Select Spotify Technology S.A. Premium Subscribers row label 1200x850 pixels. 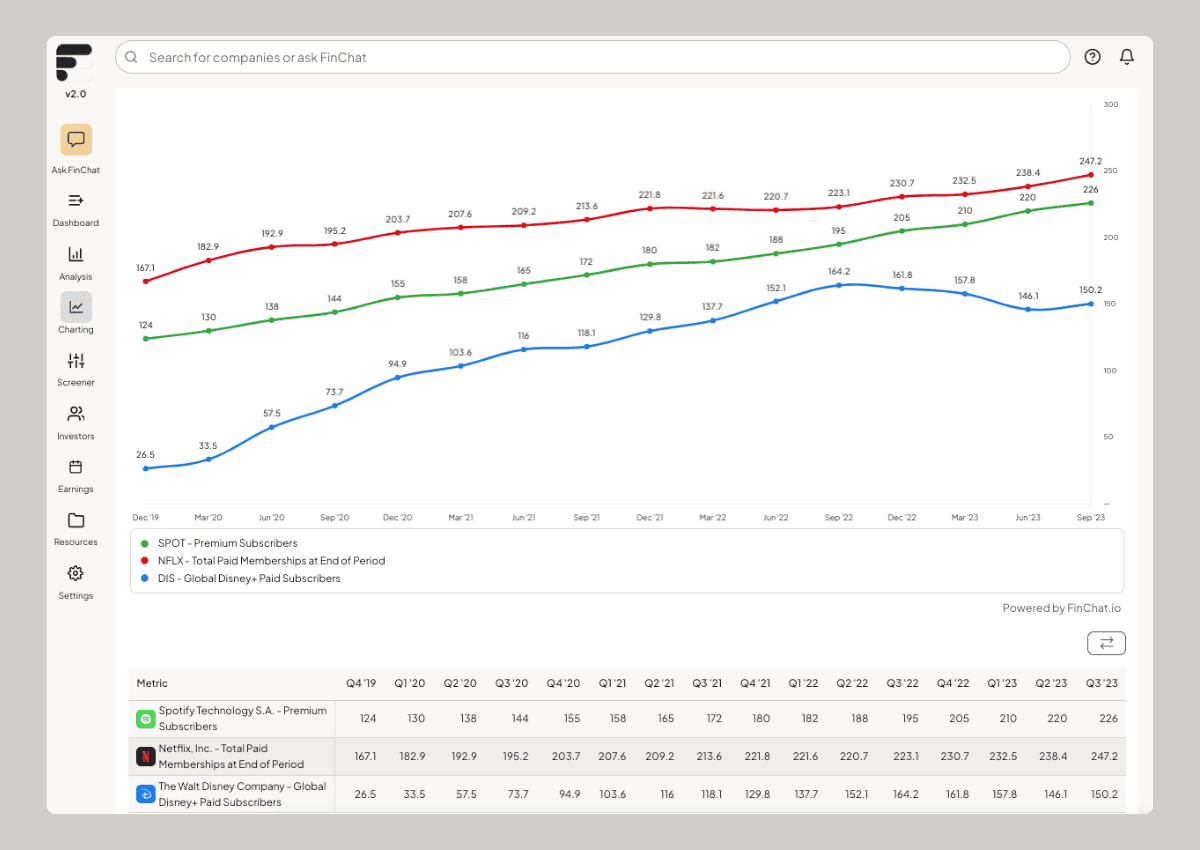243,719
